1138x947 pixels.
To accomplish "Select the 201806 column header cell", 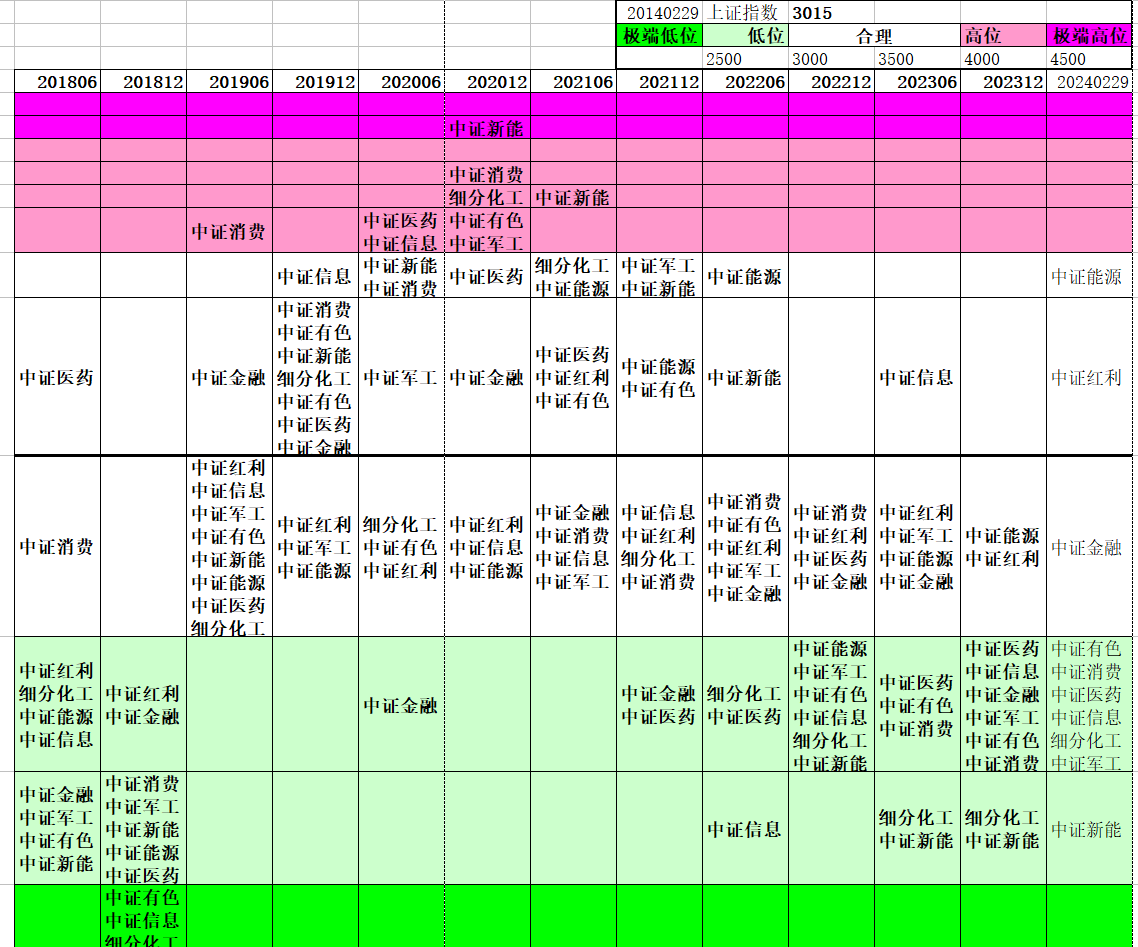I will (x=57, y=81).
